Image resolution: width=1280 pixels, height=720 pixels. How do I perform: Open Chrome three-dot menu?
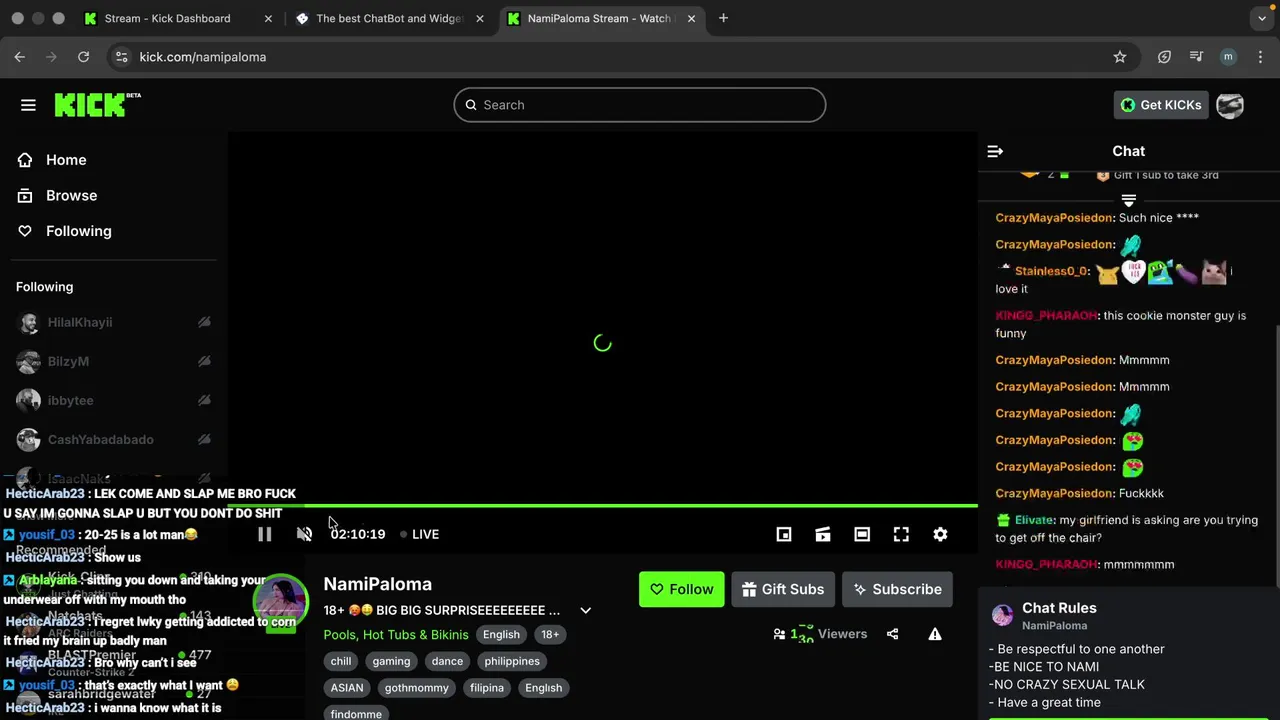[1260, 57]
